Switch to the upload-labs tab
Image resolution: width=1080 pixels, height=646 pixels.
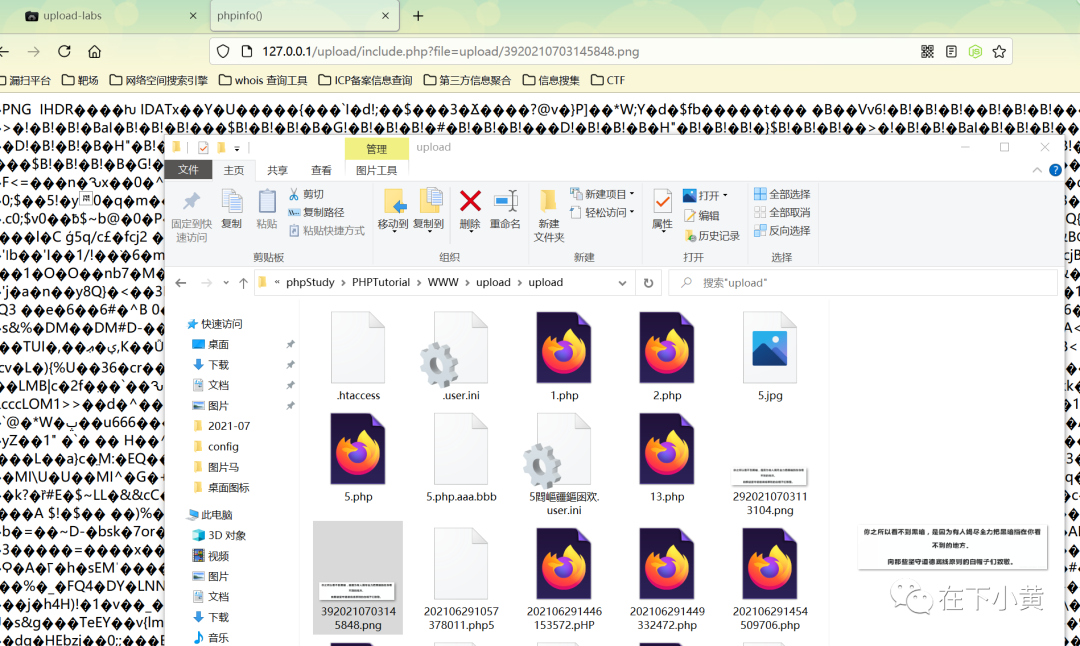tap(110, 16)
